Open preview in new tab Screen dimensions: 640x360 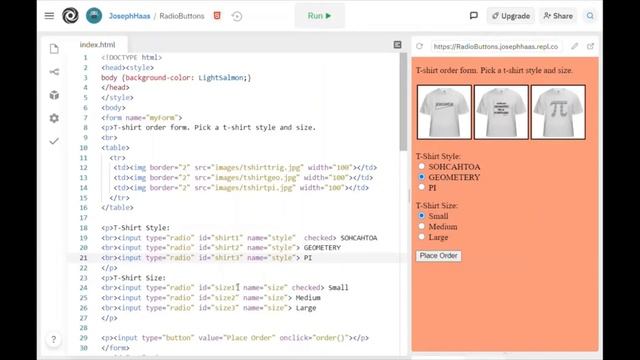[x=590, y=46]
